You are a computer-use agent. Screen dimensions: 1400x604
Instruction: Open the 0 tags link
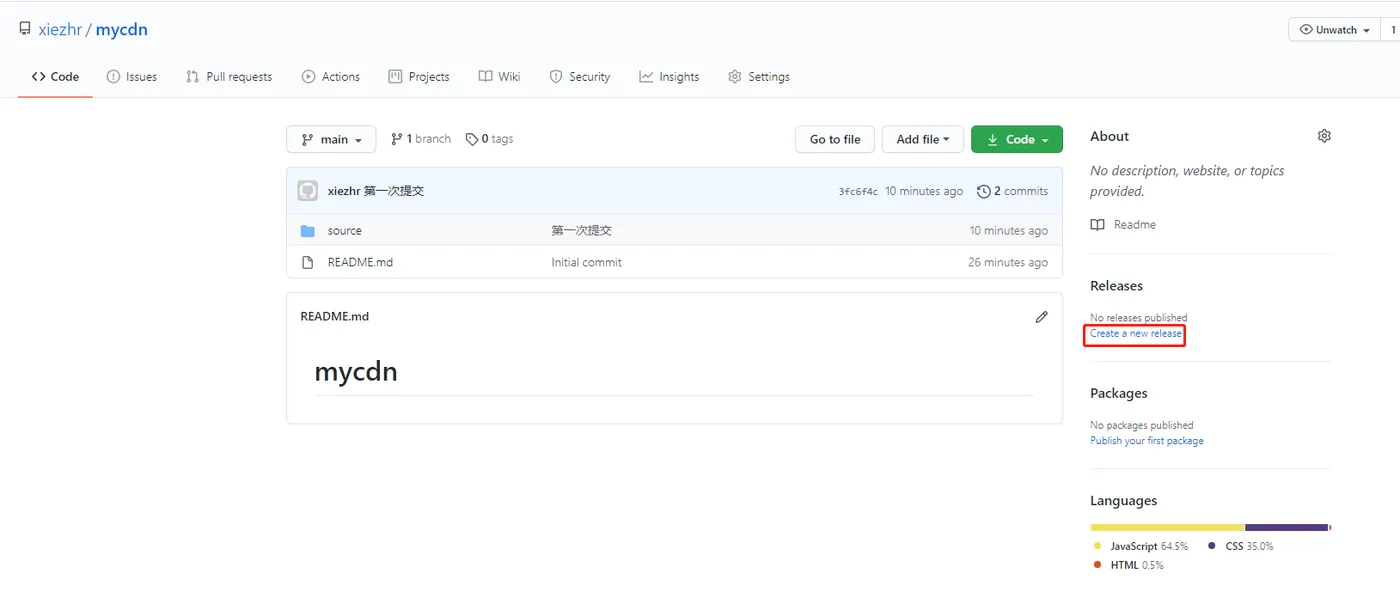[489, 139]
